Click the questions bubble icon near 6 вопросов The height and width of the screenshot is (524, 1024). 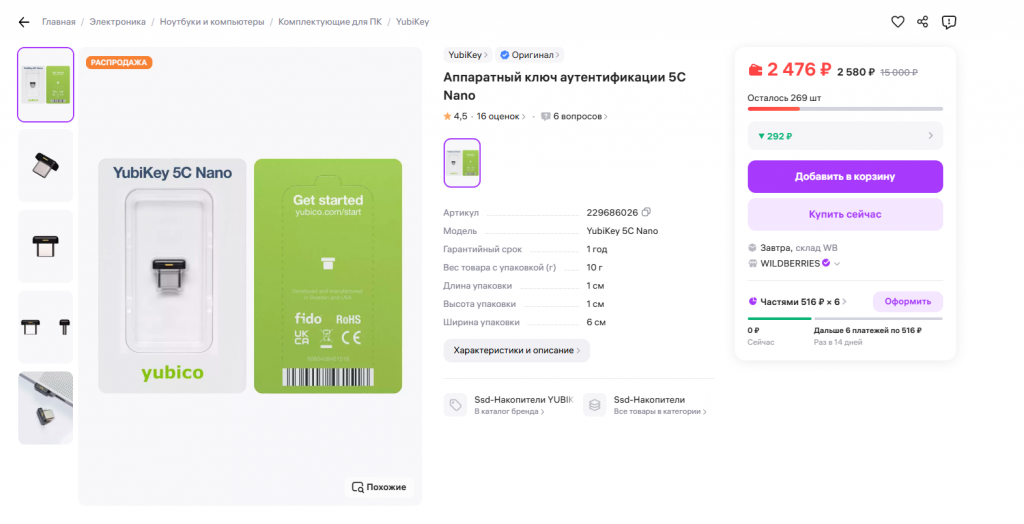(545, 116)
